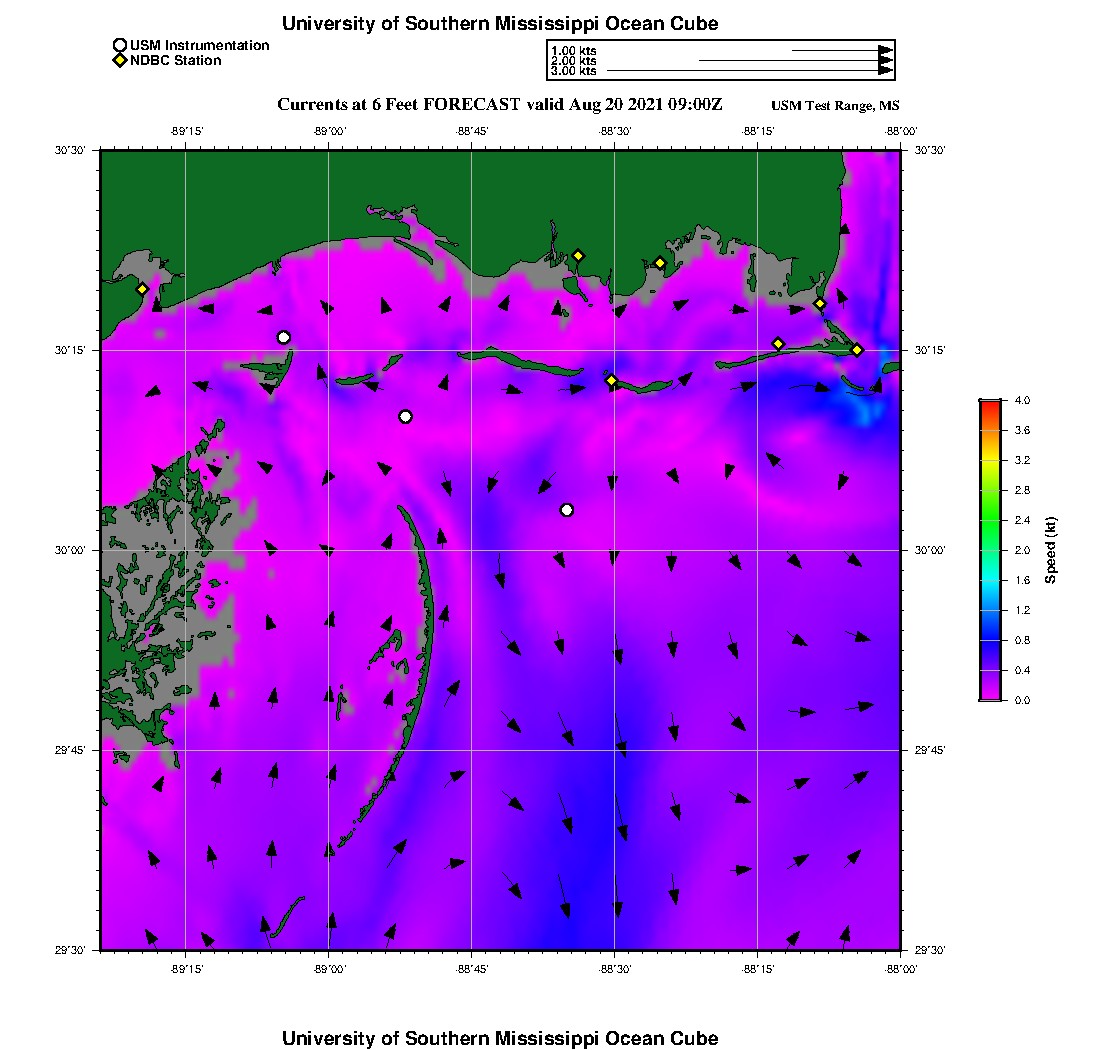1100x1050 pixels.
Task: Click the 3.00 kts scale arrow label
Action: (x=574, y=71)
